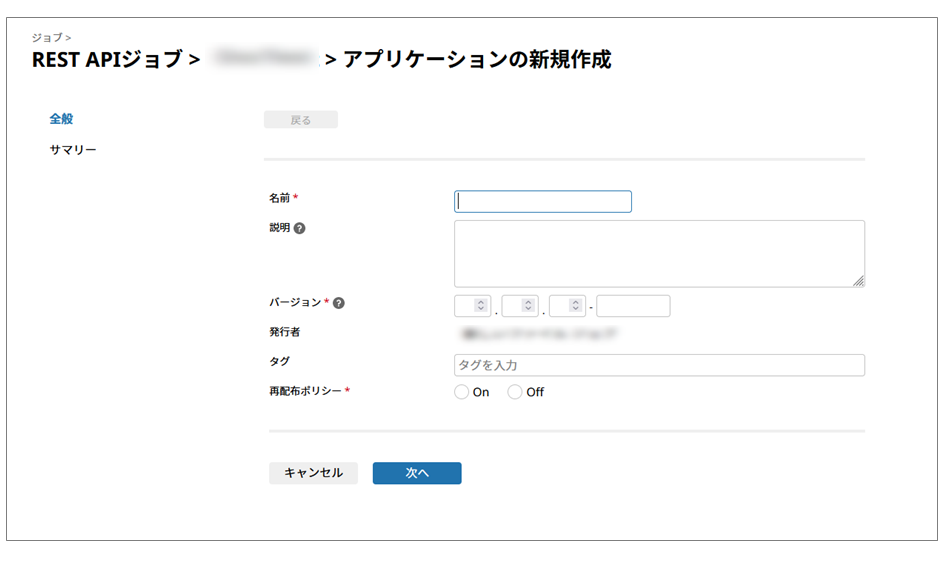Click the resize handle of description textarea

pos(858,281)
